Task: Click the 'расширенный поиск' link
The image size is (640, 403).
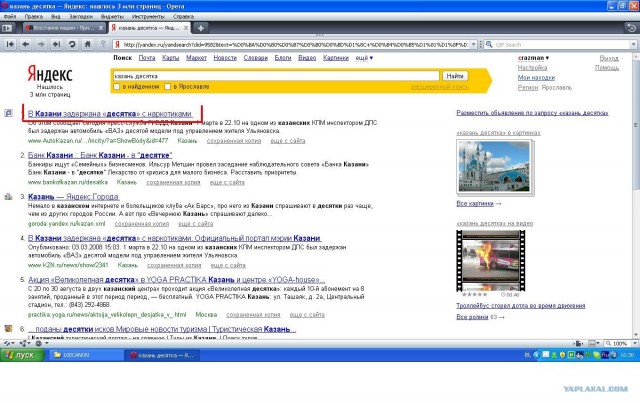Action: (439, 87)
